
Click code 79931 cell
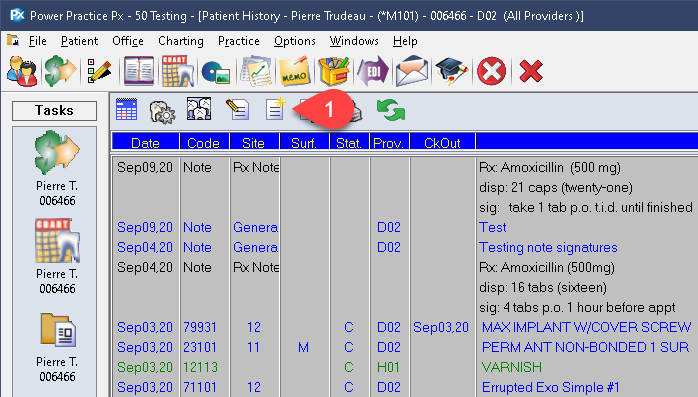(200, 327)
